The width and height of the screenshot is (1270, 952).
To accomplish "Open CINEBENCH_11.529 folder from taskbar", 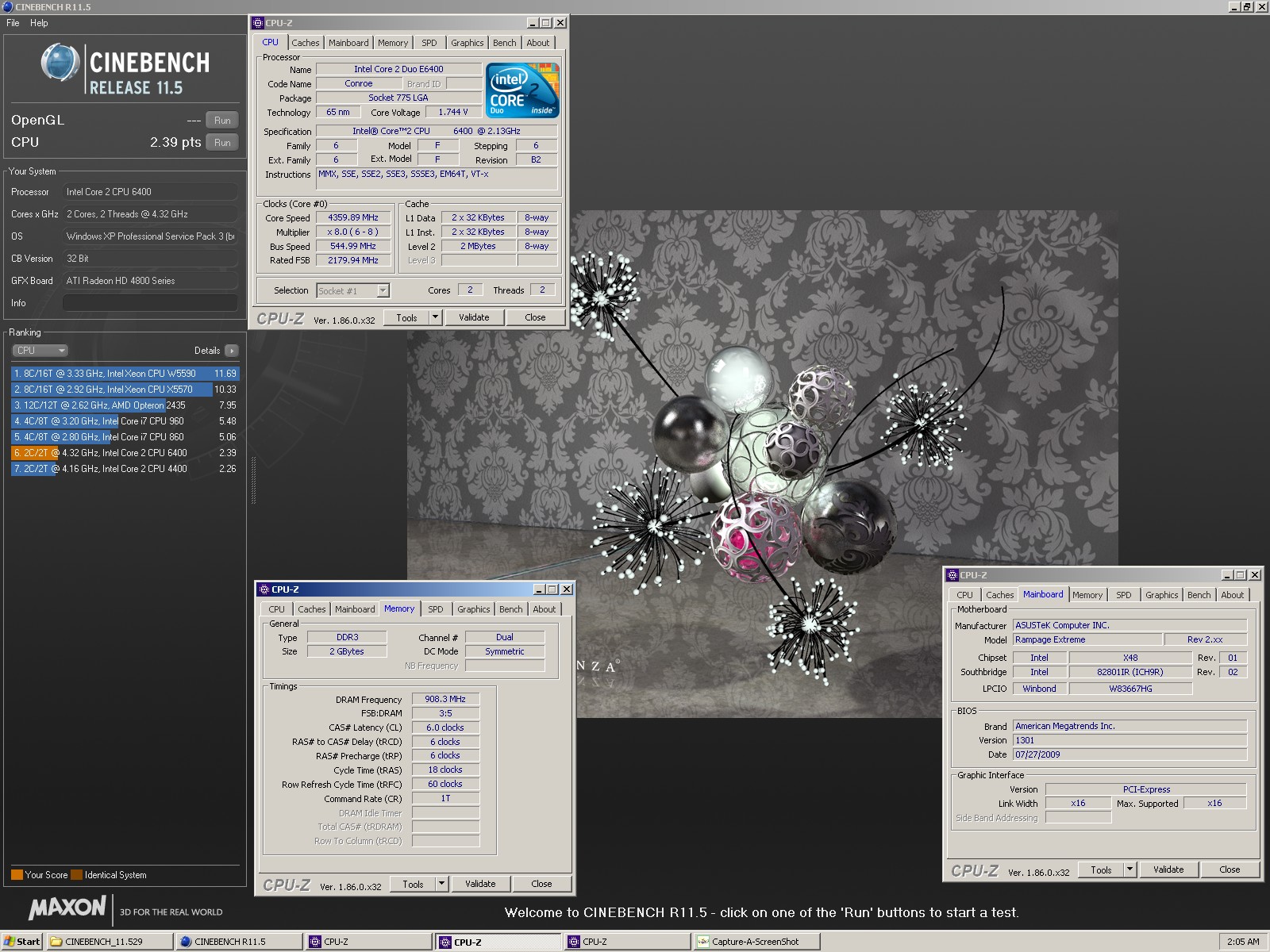I will 110,942.
